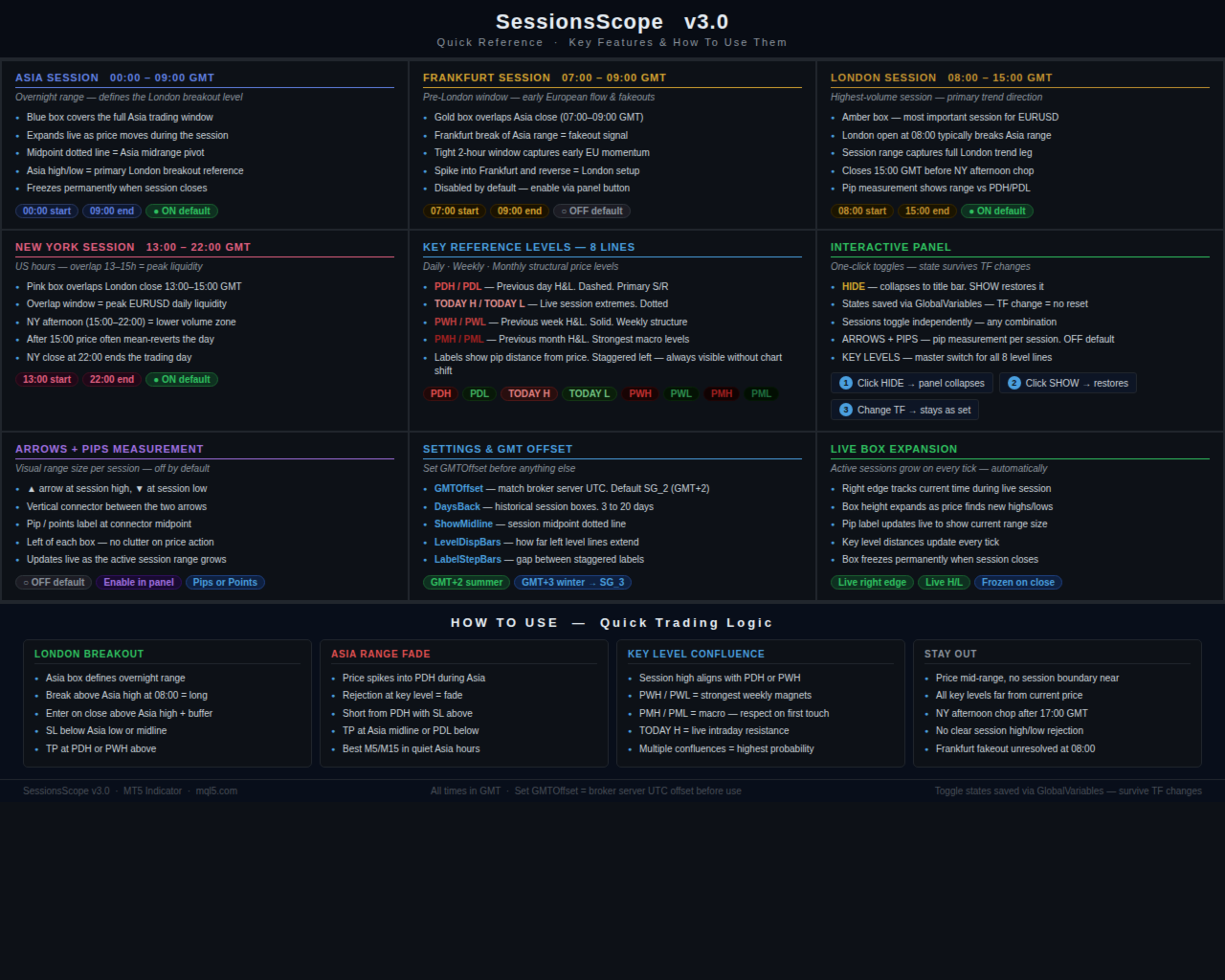
Task: Click the 'Live H/L' pill
Action: (x=944, y=582)
